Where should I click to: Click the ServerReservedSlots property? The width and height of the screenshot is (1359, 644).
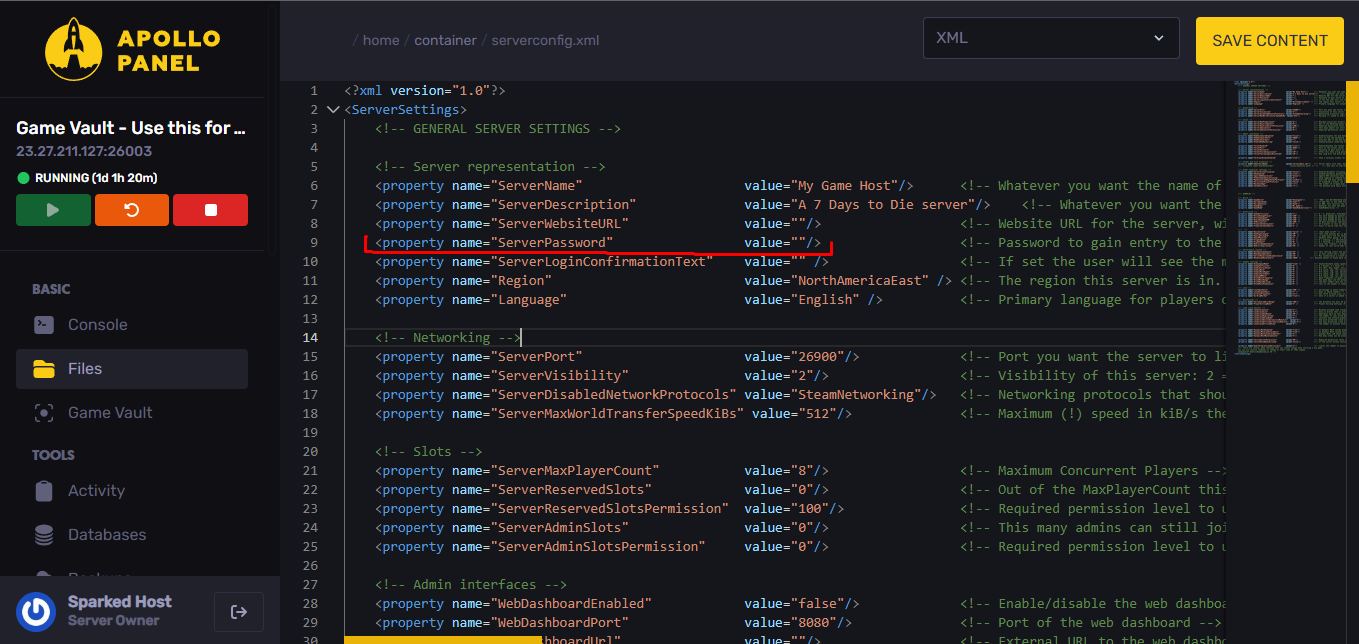pyautogui.click(x=602, y=490)
